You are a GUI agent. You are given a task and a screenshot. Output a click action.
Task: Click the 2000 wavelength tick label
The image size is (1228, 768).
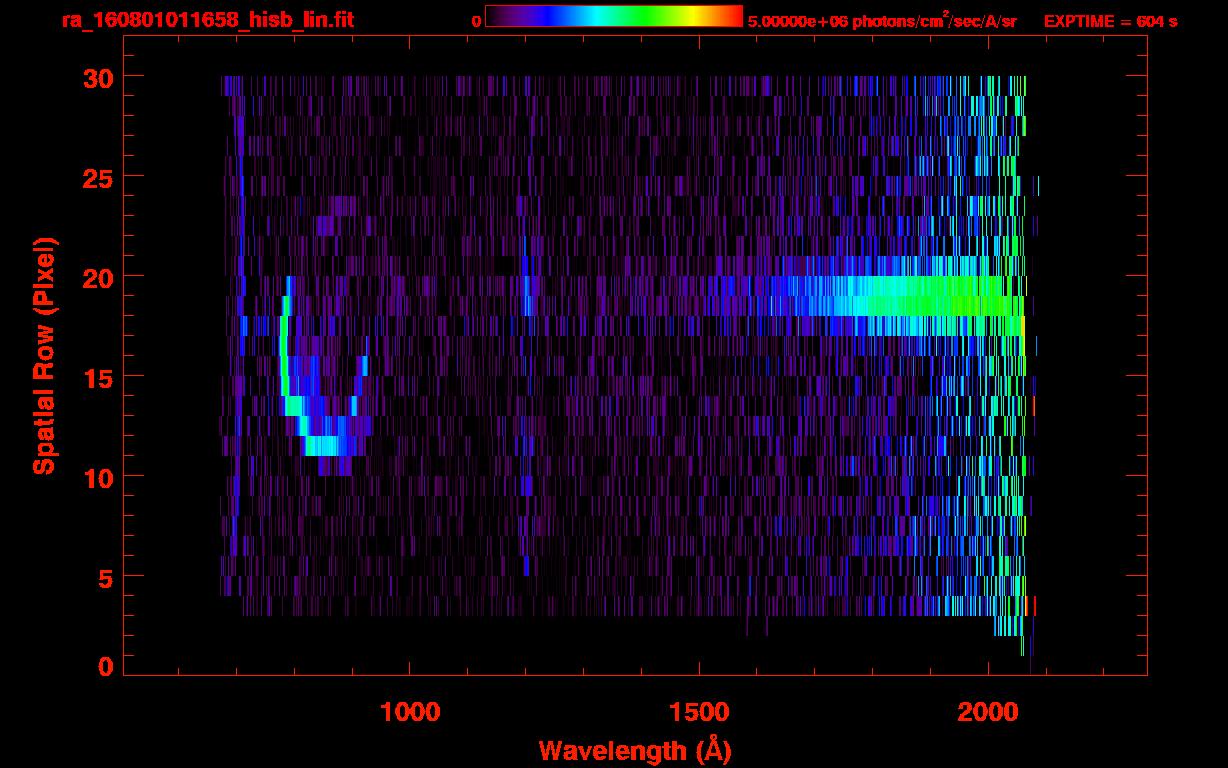coord(988,712)
